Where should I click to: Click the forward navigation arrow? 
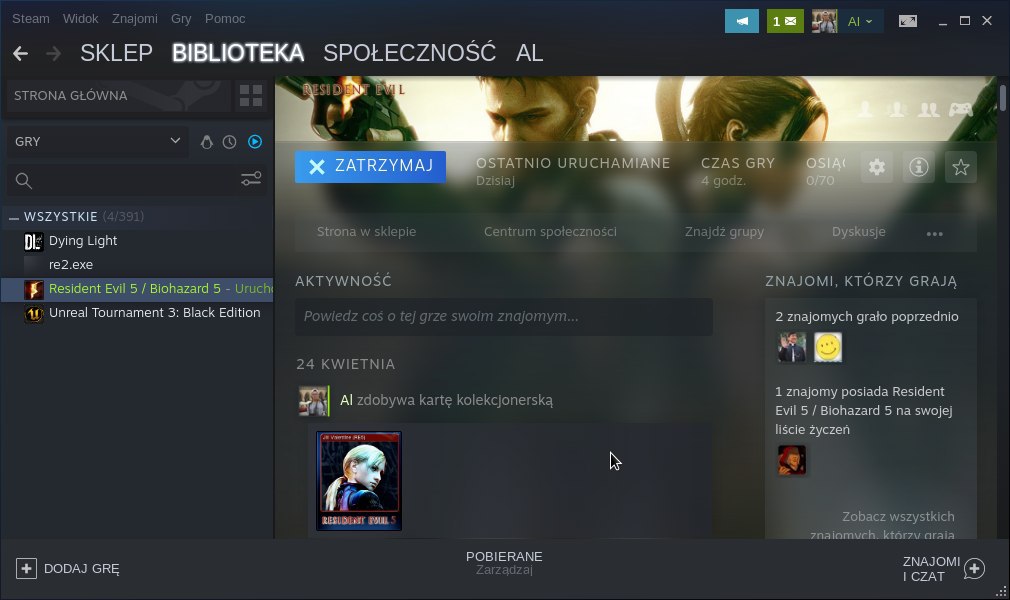(x=54, y=53)
